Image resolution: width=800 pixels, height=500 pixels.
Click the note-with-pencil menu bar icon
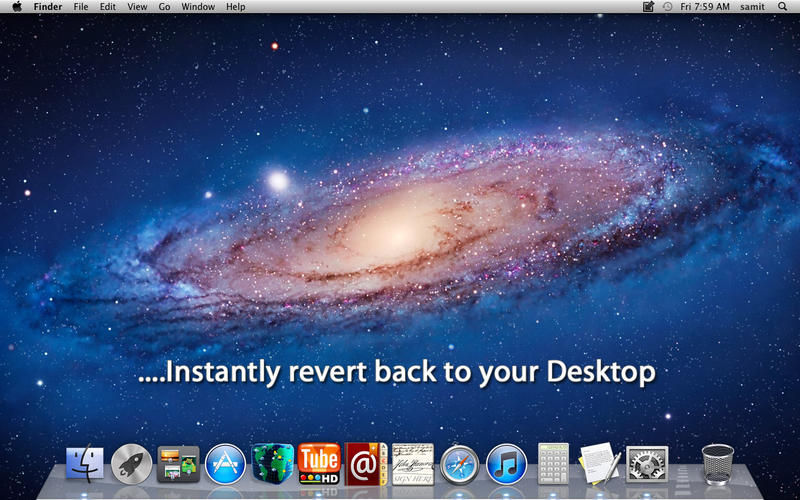(648, 7)
